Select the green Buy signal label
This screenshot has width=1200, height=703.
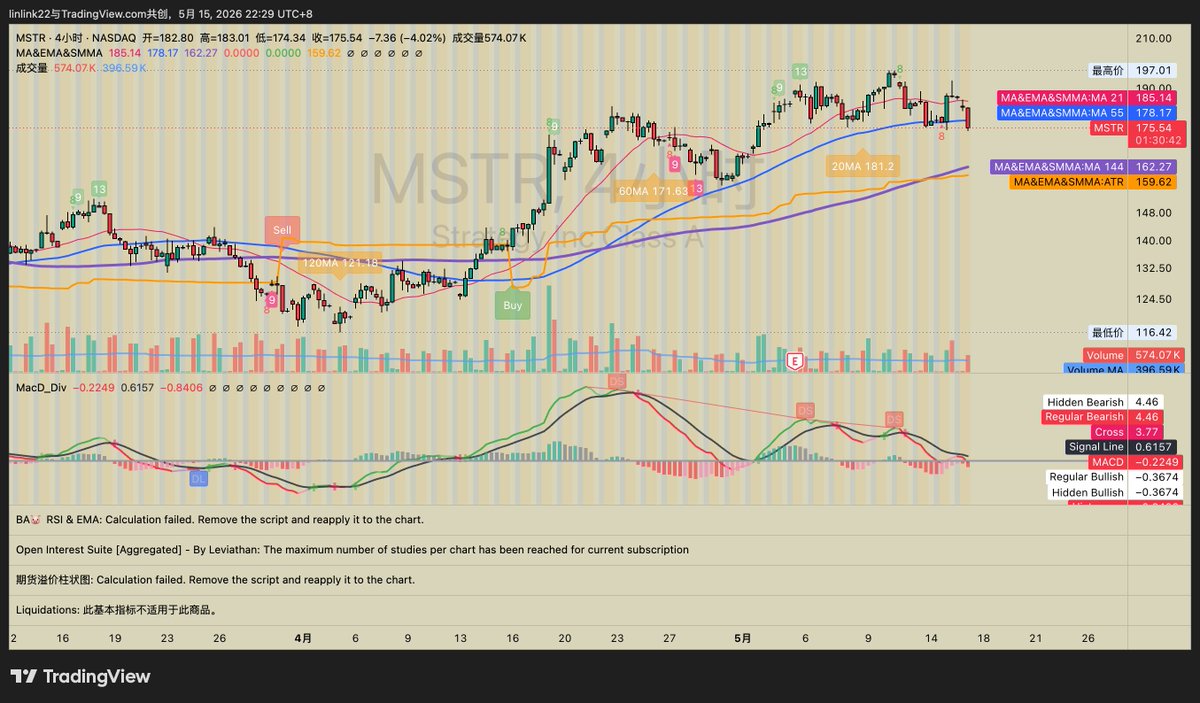(512, 306)
